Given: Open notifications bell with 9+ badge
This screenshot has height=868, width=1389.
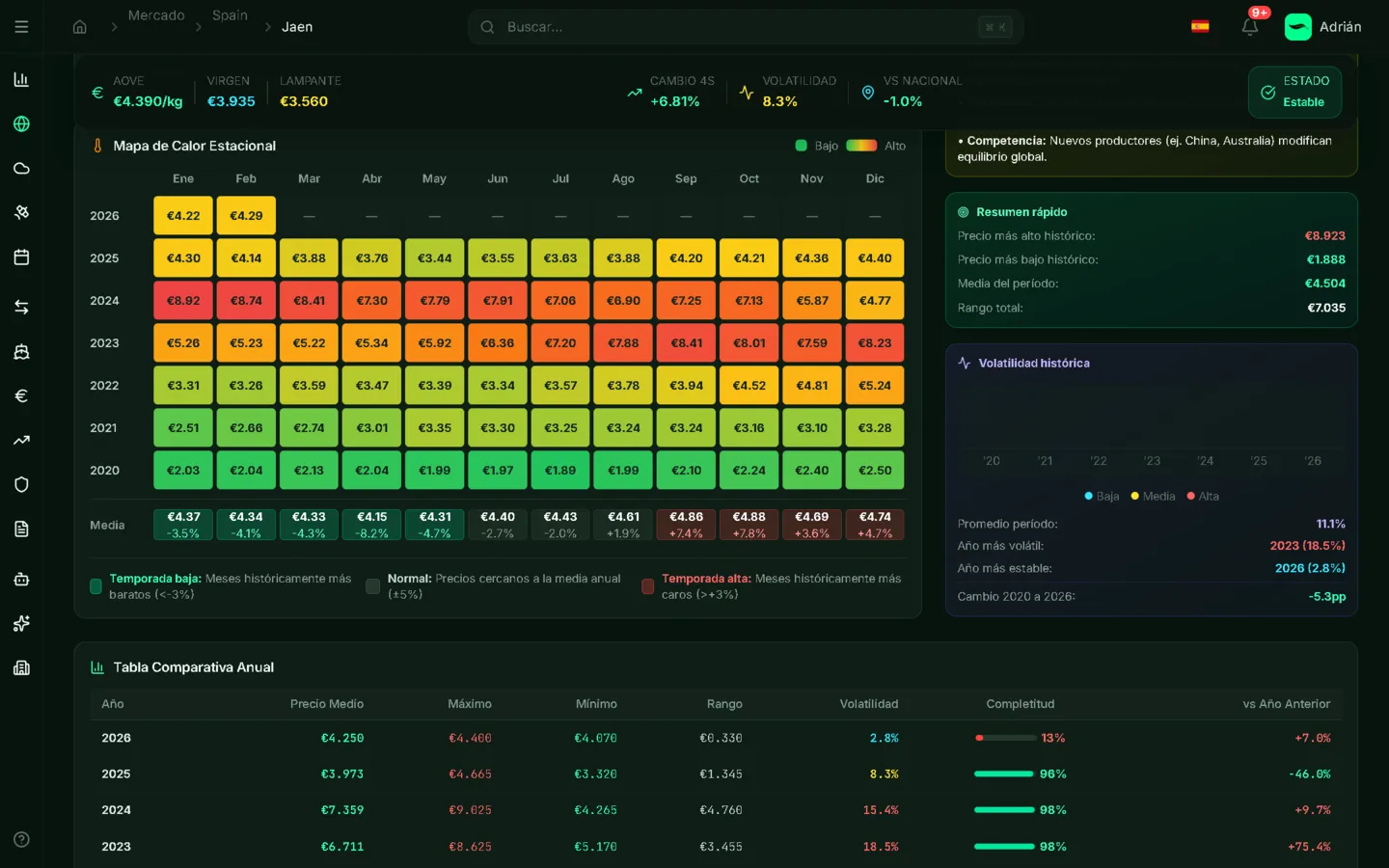Looking at the screenshot, I should [x=1250, y=27].
